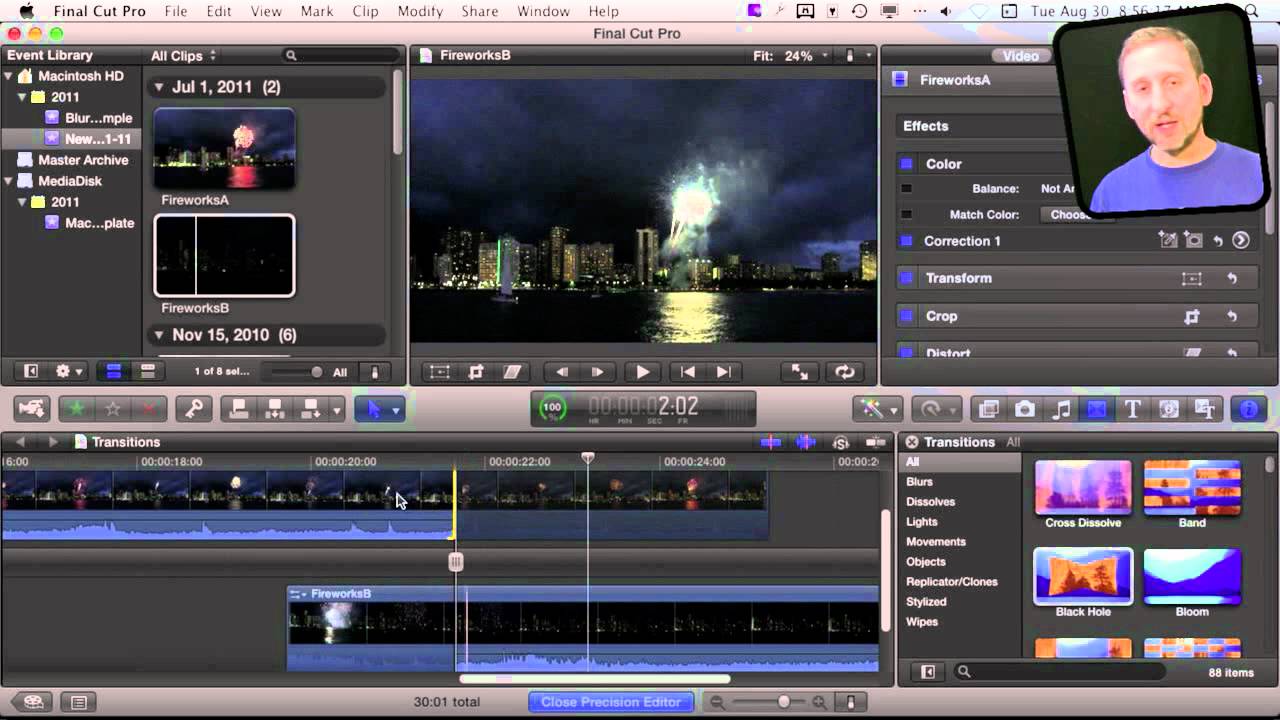Click Close Precision Editor button

611,702
